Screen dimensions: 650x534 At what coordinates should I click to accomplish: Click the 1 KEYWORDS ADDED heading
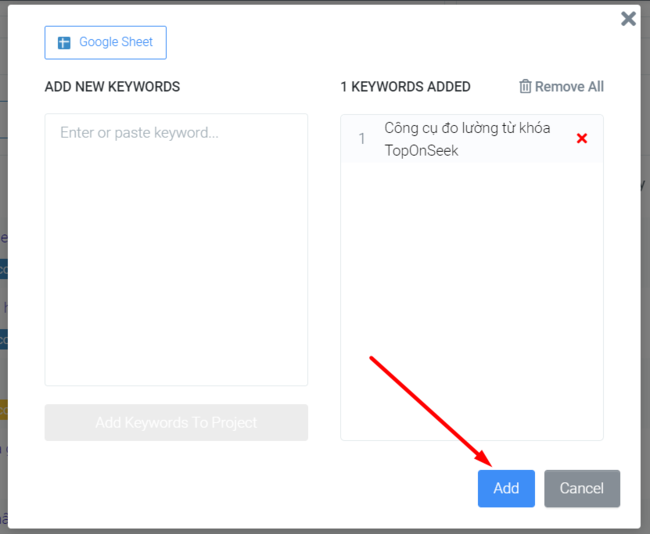click(x=405, y=87)
